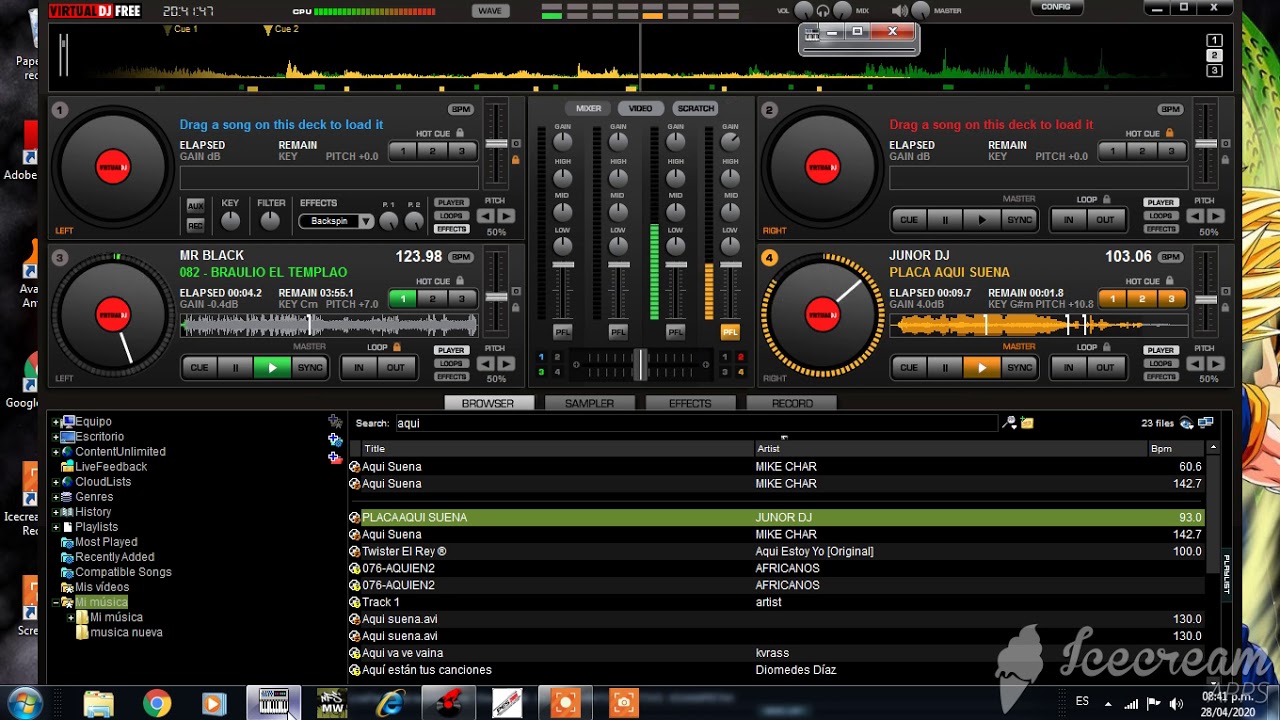Click the Windows Media Player taskbar icon

click(x=214, y=704)
